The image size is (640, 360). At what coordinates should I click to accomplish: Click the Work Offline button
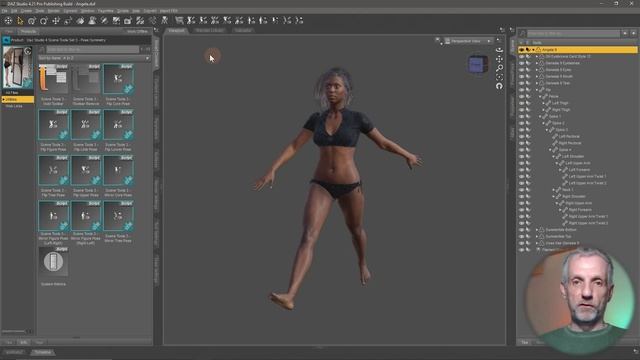click(x=137, y=31)
